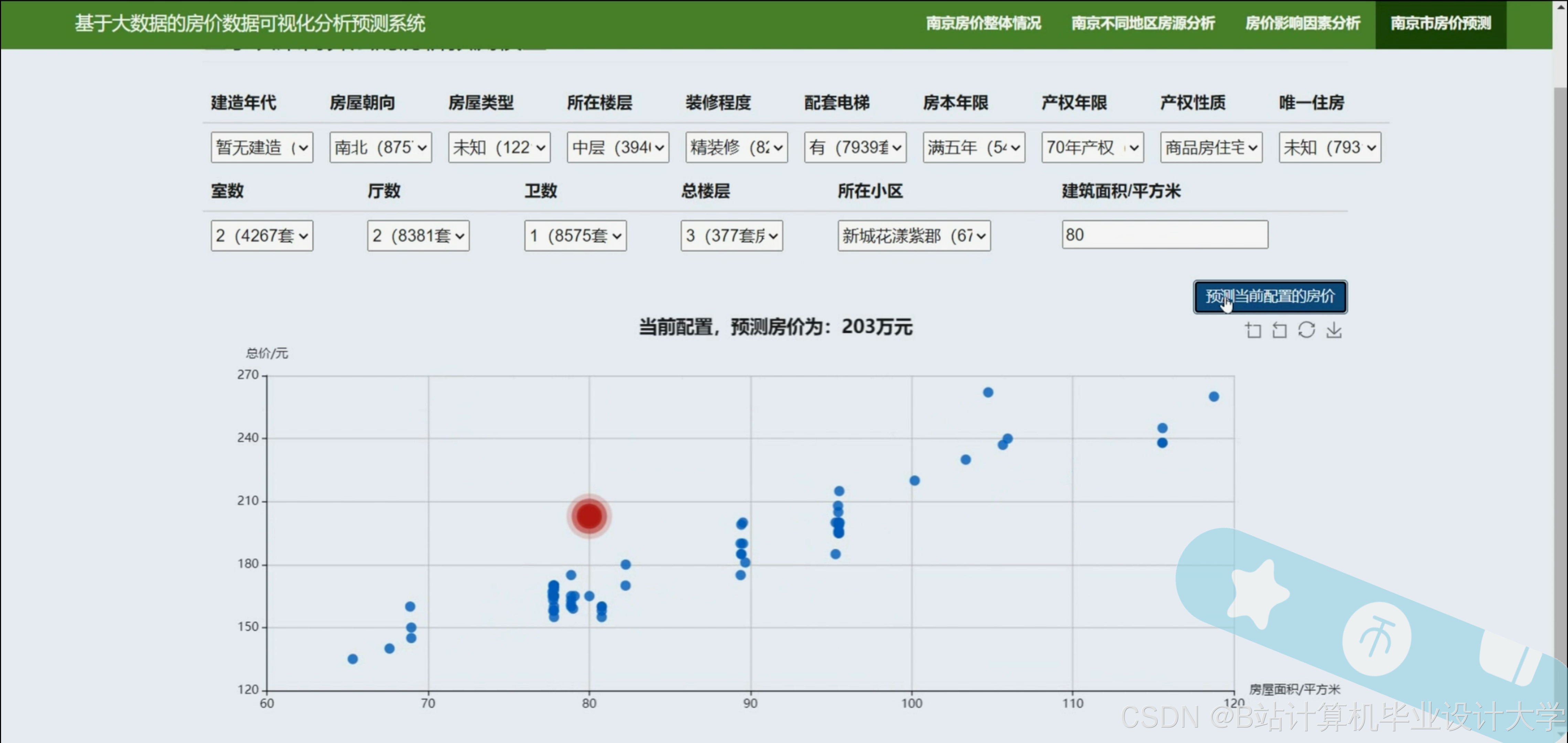Click the system title 基于大数据的房价数据可视化分析预测系统

[250, 24]
